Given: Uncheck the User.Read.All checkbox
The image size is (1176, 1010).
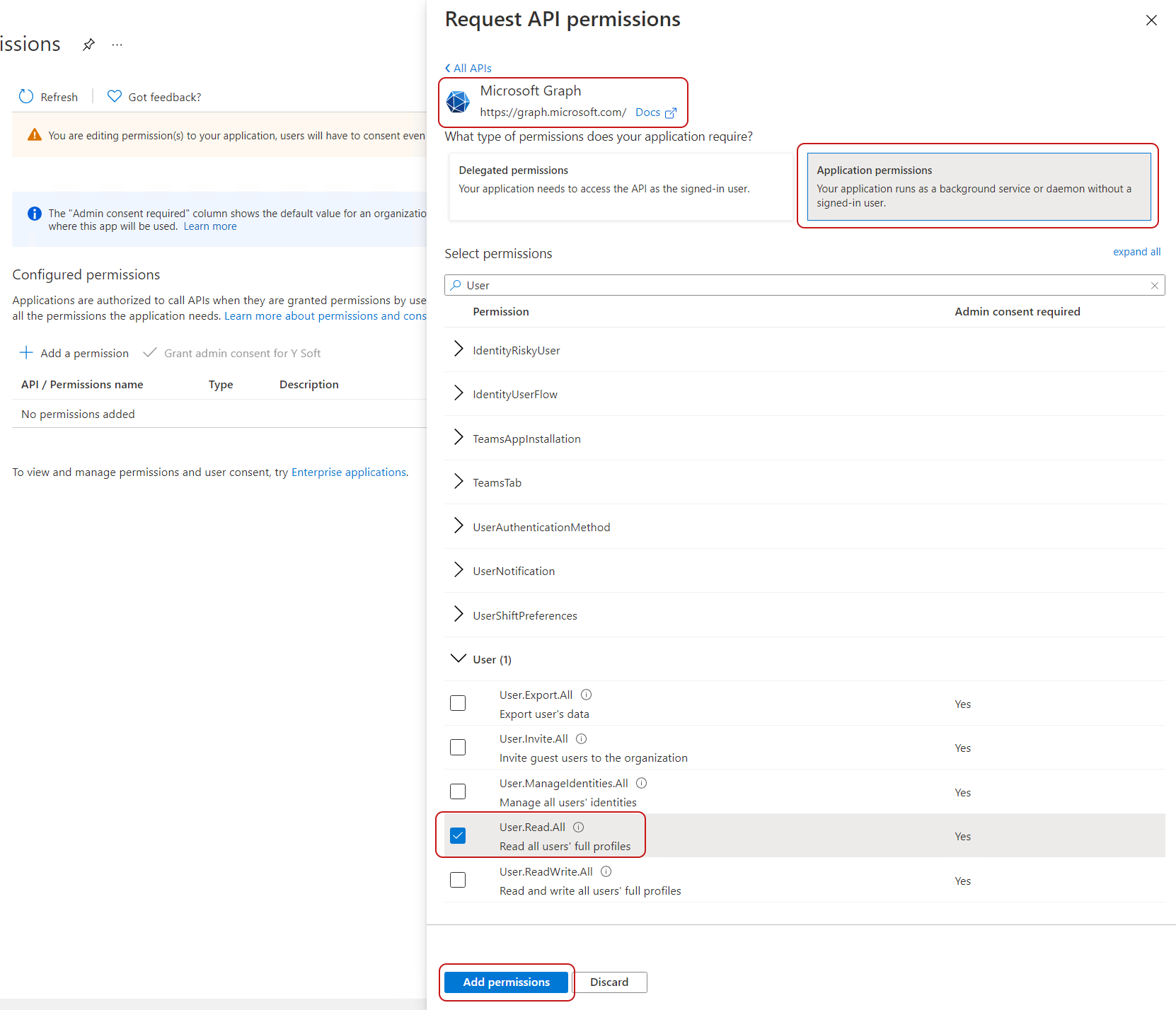Looking at the screenshot, I should (x=458, y=836).
